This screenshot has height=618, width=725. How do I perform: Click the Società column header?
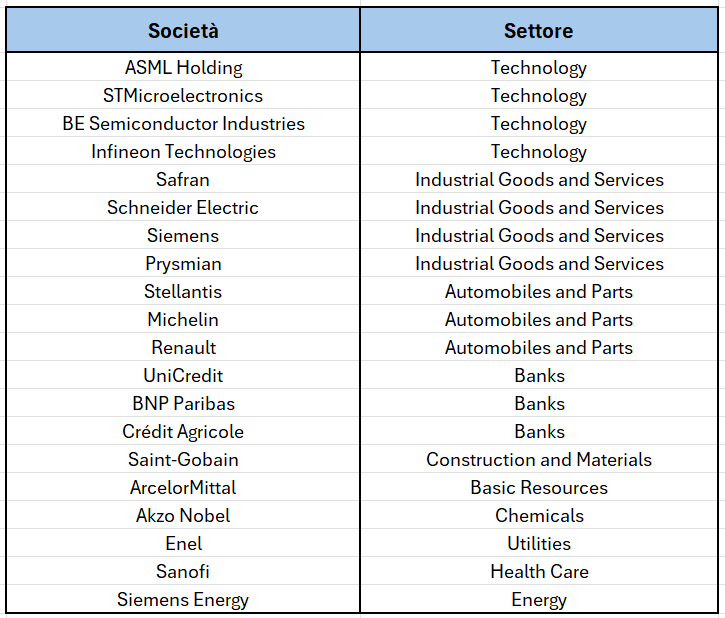pos(183,31)
